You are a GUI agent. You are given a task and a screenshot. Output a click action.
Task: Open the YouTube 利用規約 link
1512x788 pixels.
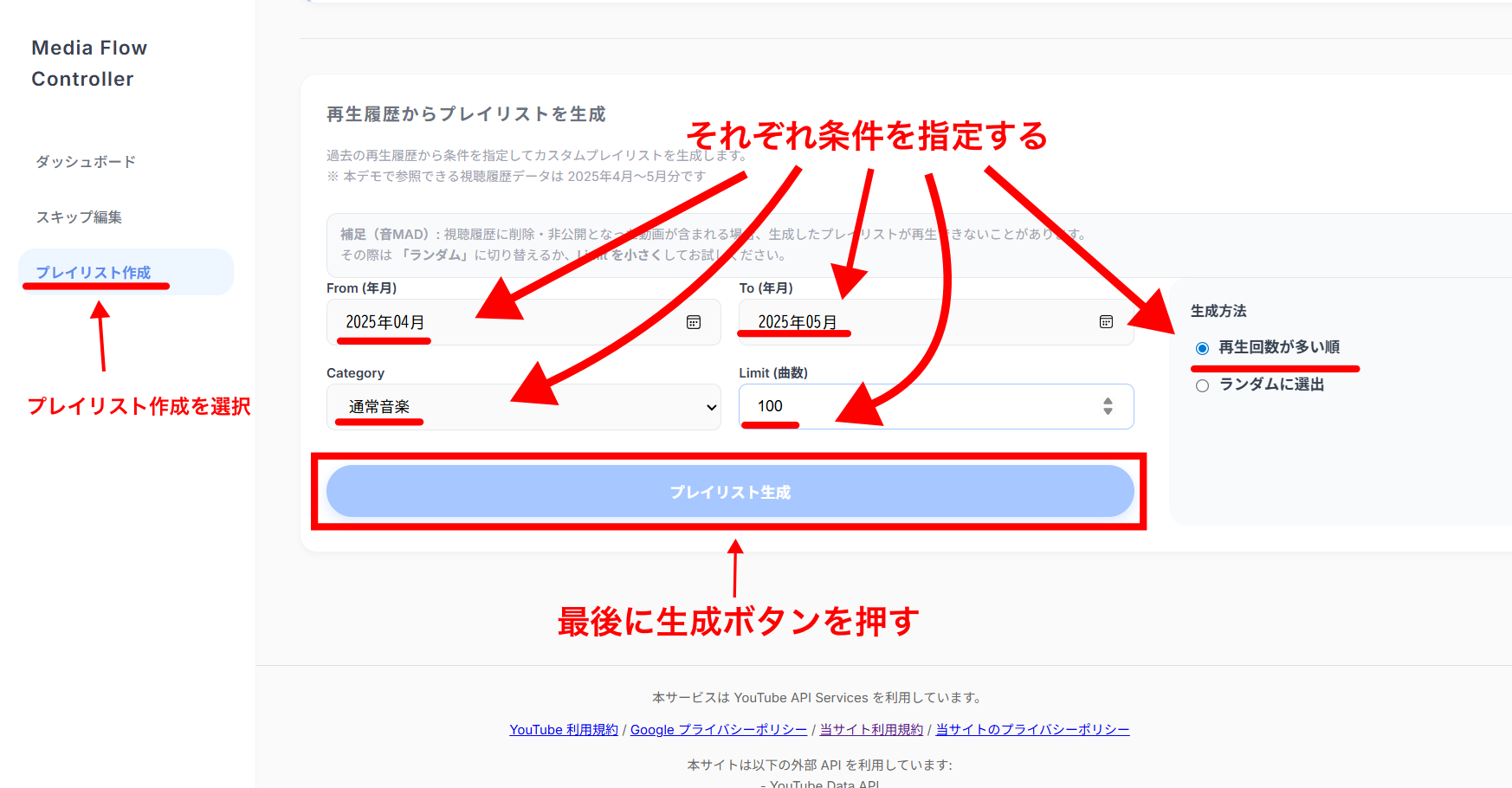pos(563,729)
